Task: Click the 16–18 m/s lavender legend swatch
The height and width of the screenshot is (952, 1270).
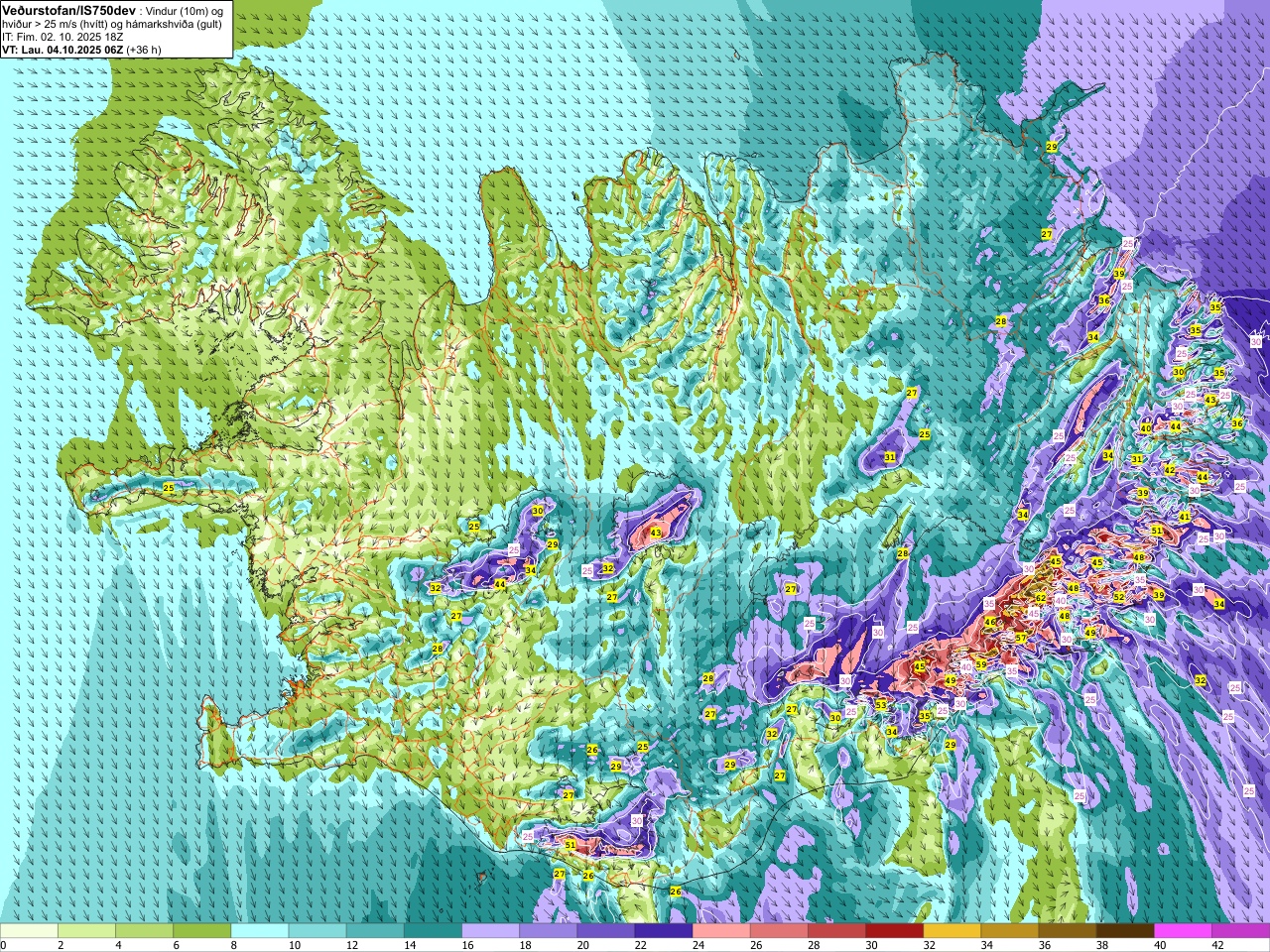Action: [490, 930]
